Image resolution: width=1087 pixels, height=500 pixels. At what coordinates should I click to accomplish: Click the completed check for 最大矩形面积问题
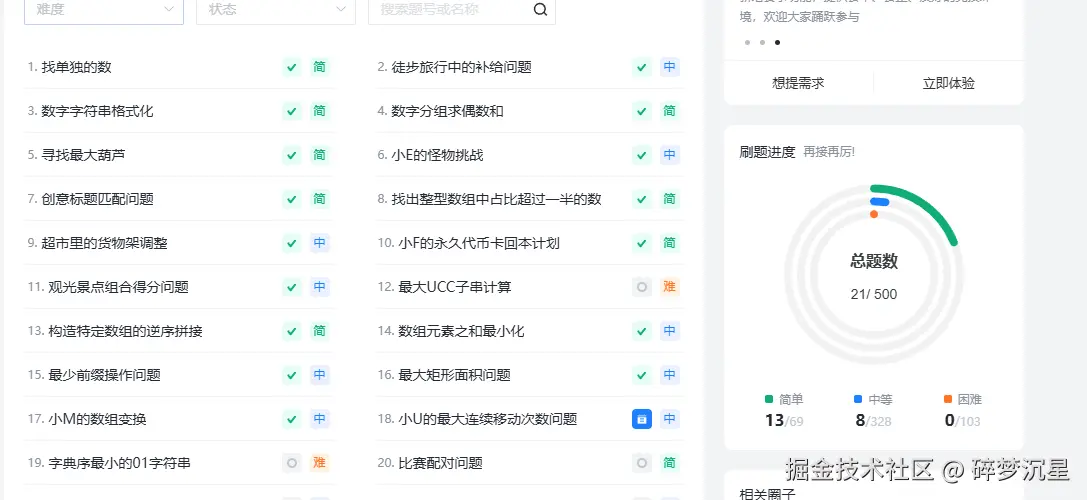click(x=642, y=375)
